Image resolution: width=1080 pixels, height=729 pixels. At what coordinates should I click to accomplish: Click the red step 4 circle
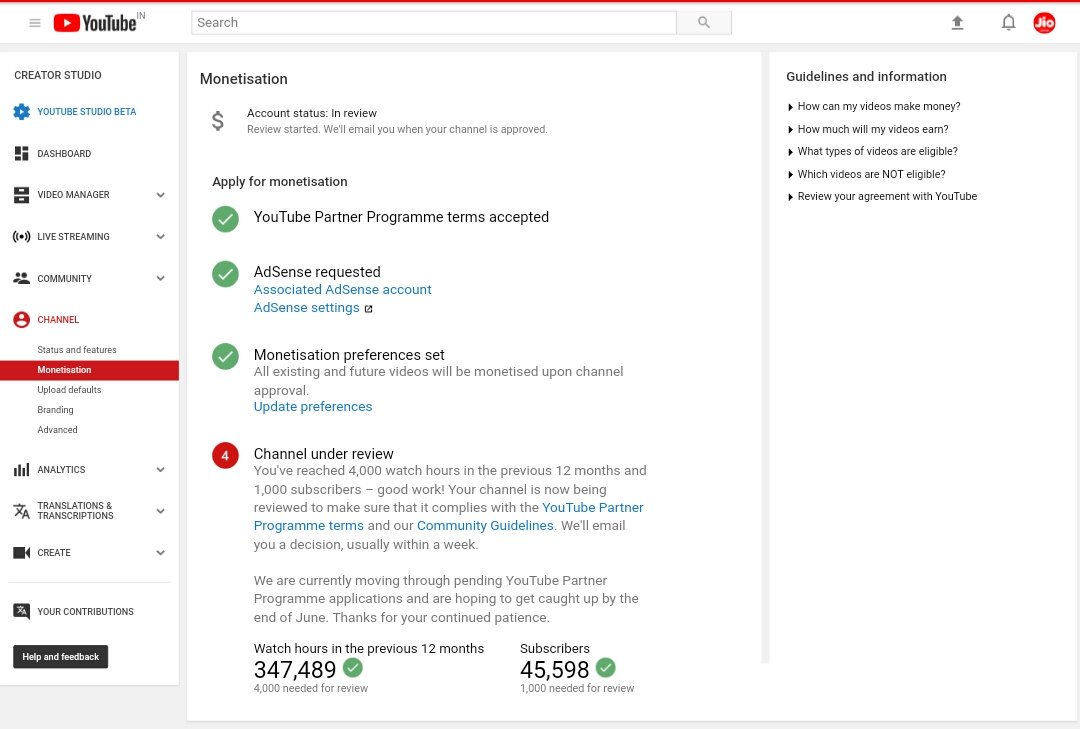225,455
